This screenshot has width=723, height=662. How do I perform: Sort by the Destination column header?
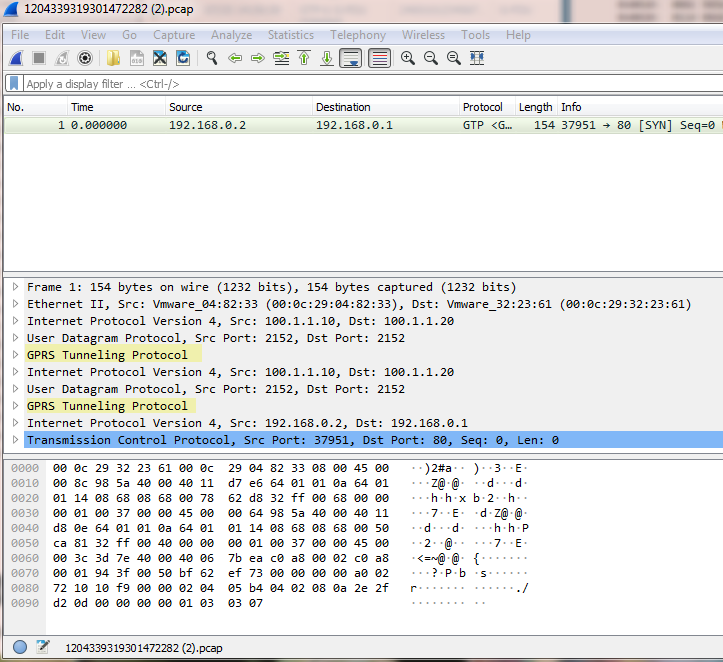[x=385, y=107]
